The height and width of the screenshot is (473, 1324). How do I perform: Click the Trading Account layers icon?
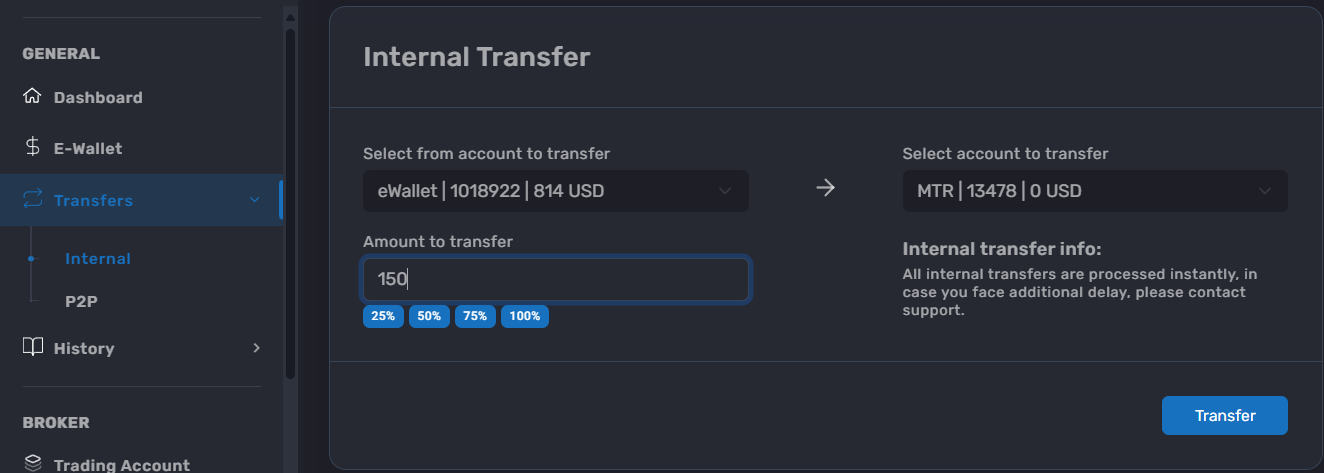tap(33, 464)
